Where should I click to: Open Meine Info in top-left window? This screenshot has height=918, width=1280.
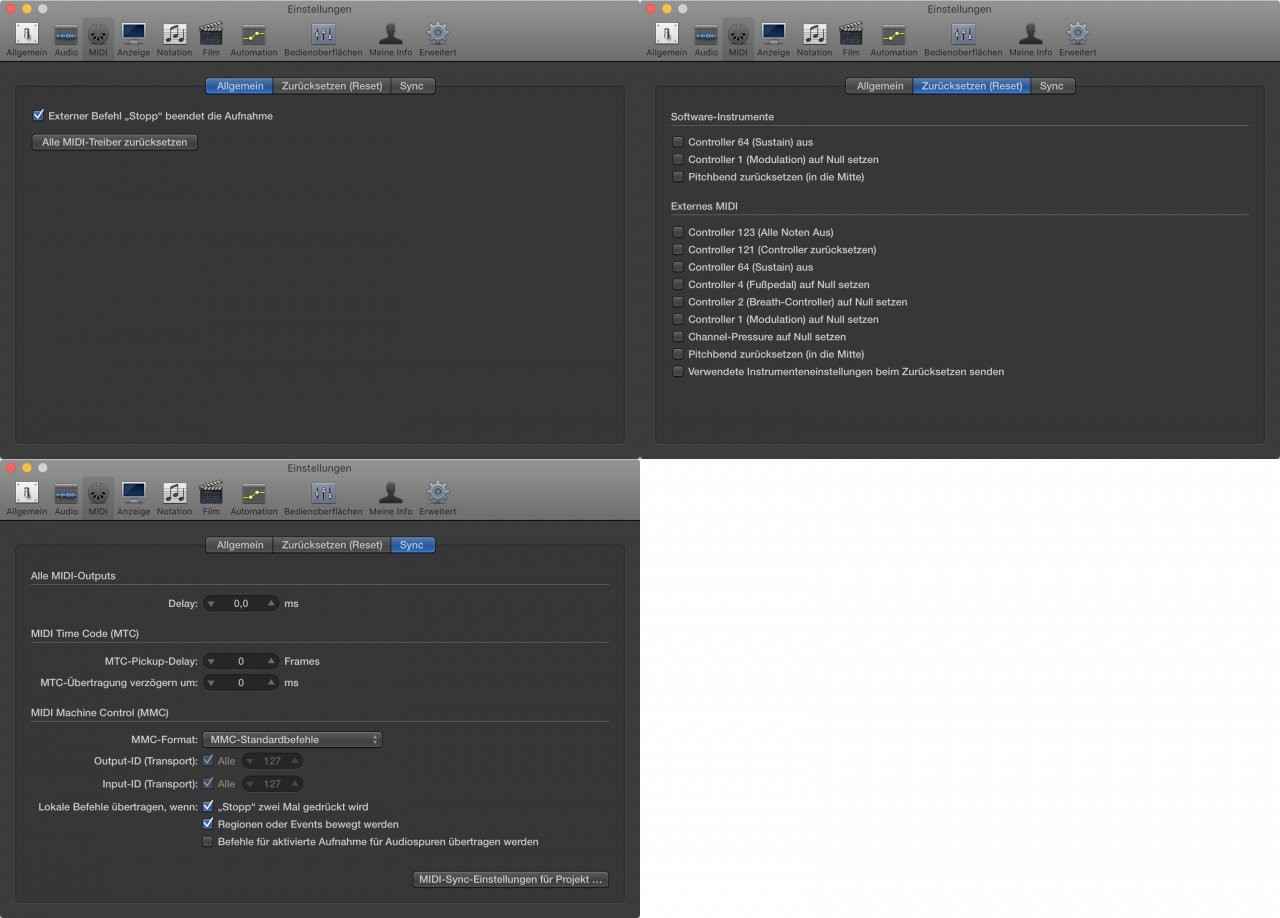pyautogui.click(x=390, y=38)
